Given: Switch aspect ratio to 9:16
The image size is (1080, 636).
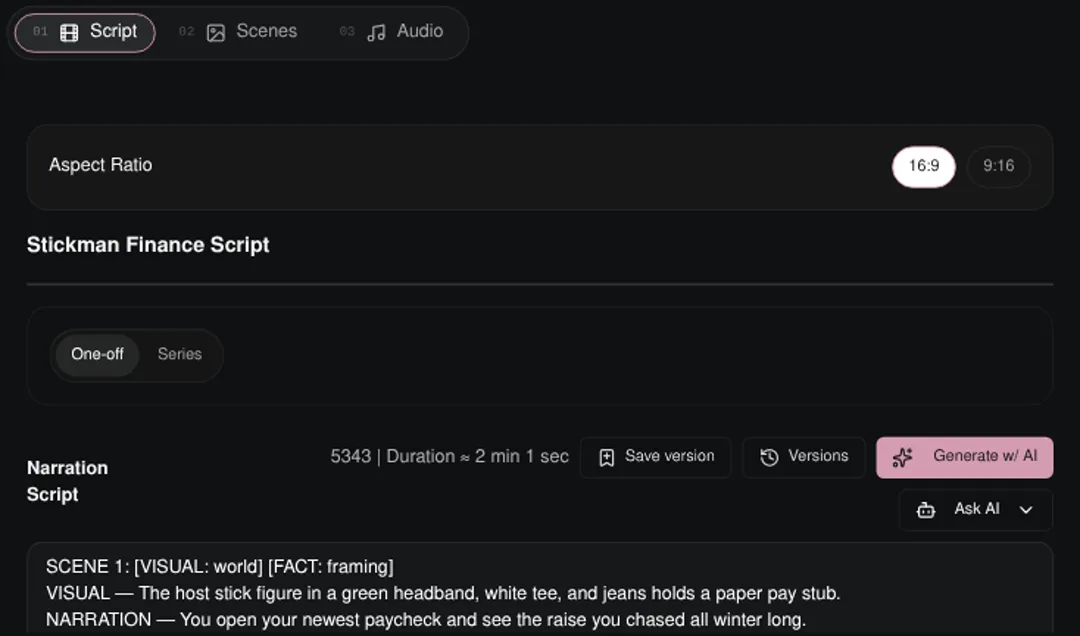Looking at the screenshot, I should pos(999,166).
